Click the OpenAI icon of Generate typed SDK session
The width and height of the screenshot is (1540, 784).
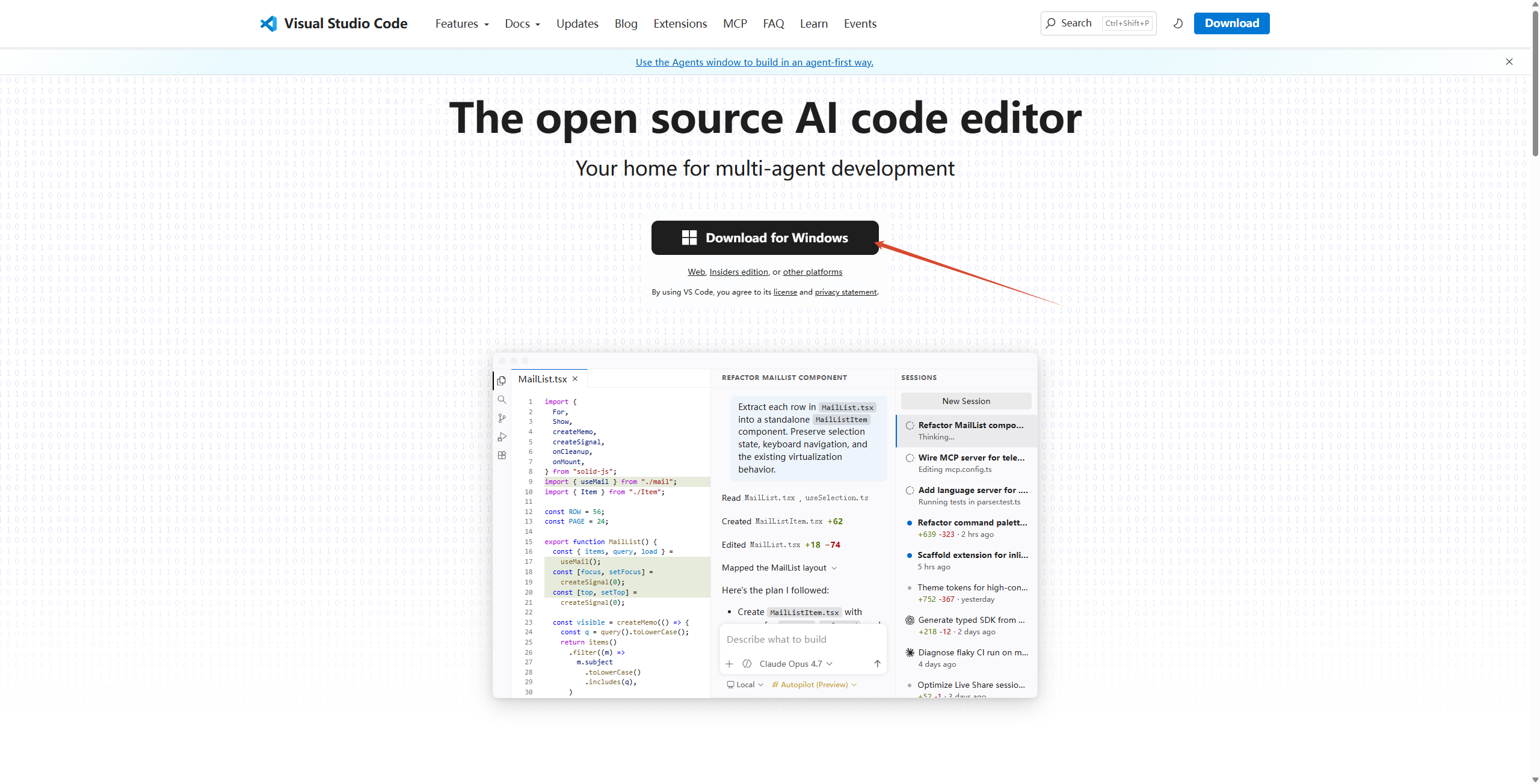pyautogui.click(x=910, y=620)
